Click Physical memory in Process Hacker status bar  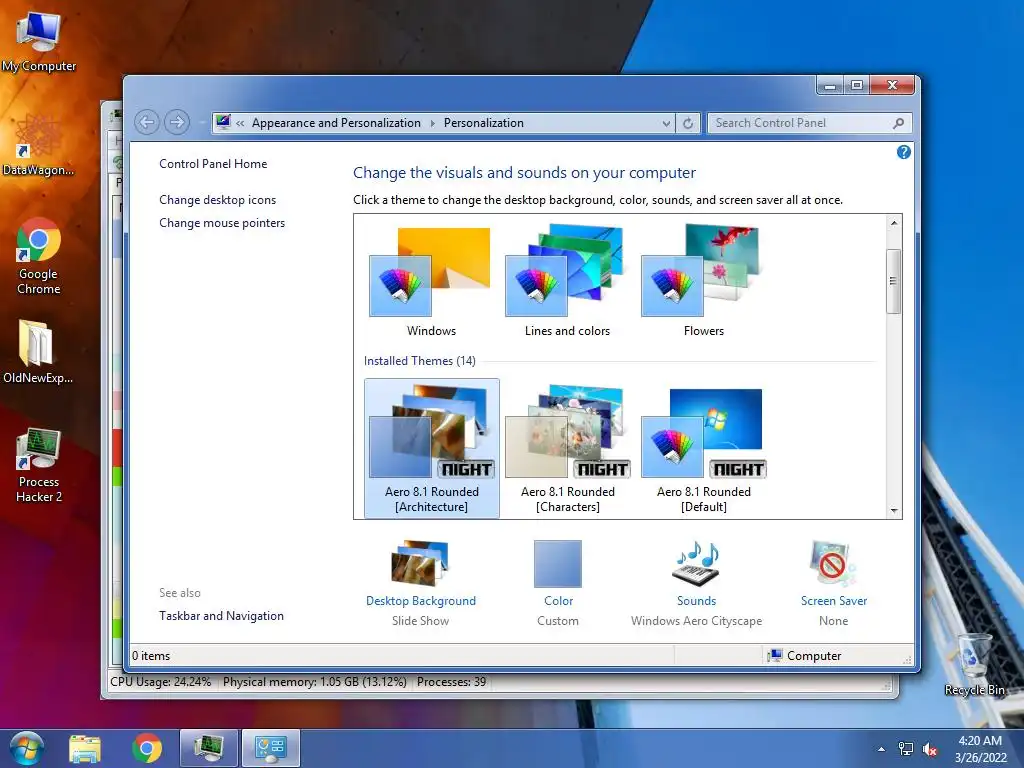(x=315, y=682)
